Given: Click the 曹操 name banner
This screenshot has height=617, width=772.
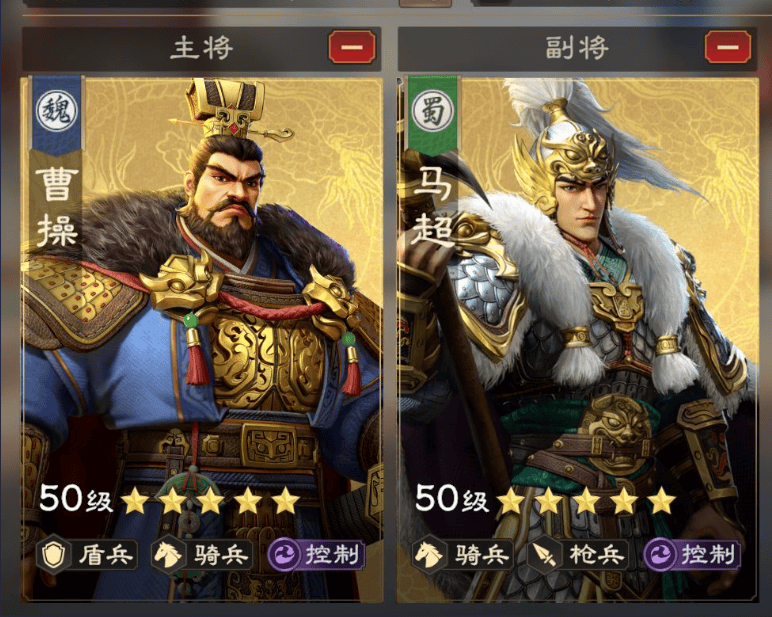Looking at the screenshot, I should [x=57, y=207].
